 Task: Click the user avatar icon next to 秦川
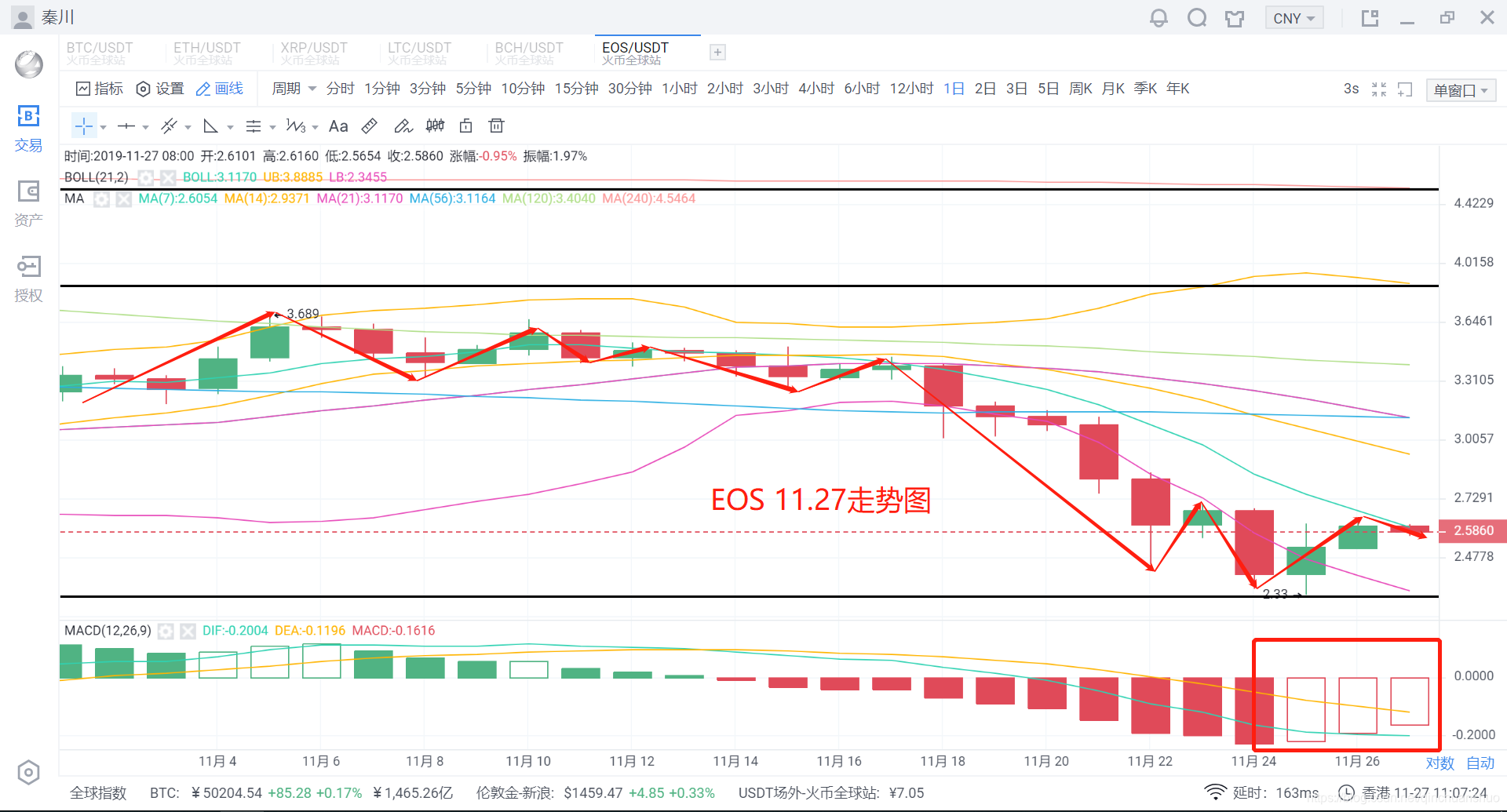coord(24,17)
